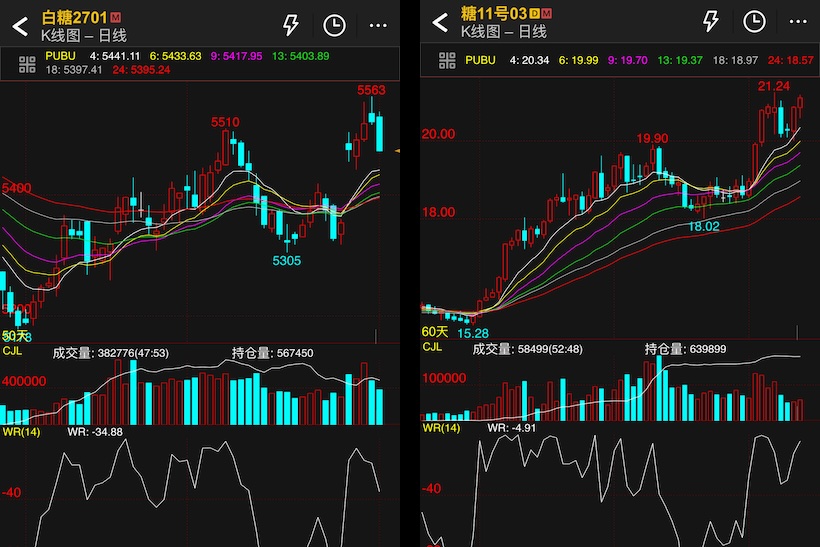Tap PUBU indicator label in 白糖2701 chart

click(60, 56)
